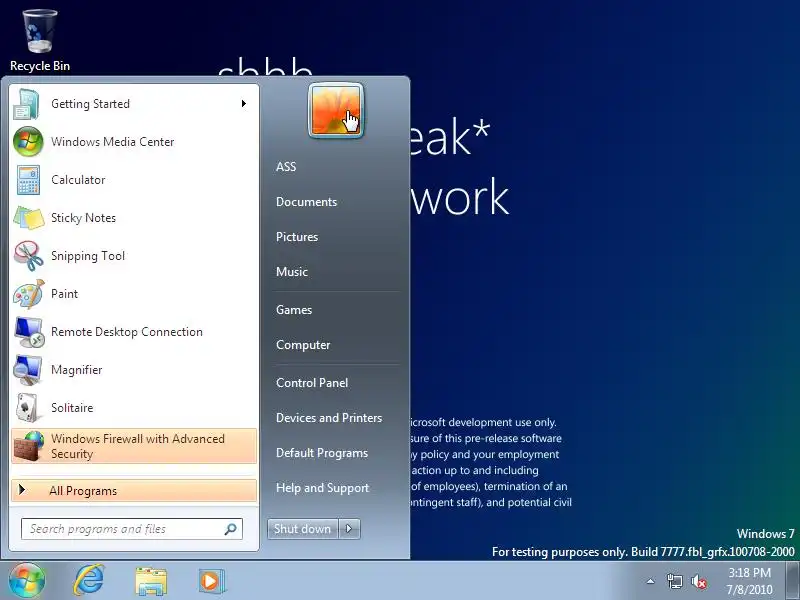Select the Windows Media Center label

click(x=113, y=142)
